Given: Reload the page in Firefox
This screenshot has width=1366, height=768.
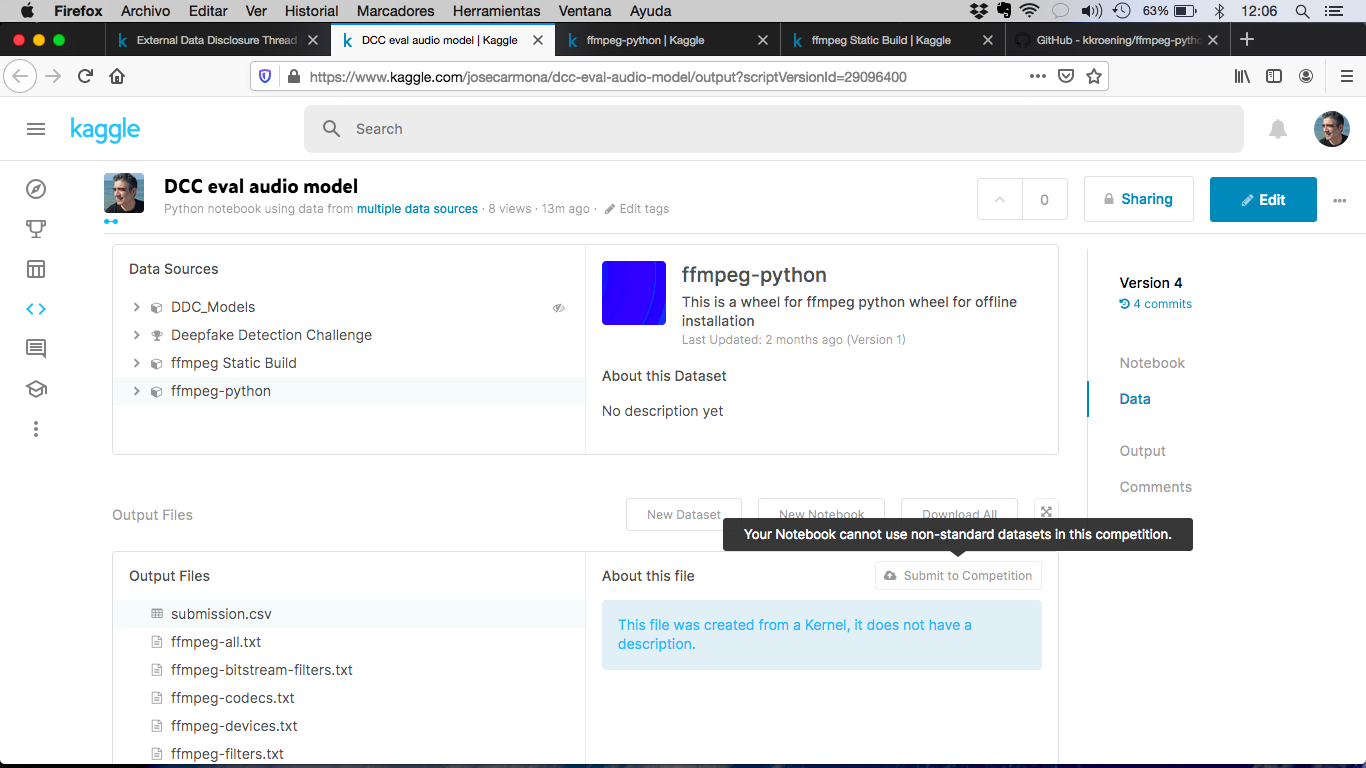Looking at the screenshot, I should point(86,76).
